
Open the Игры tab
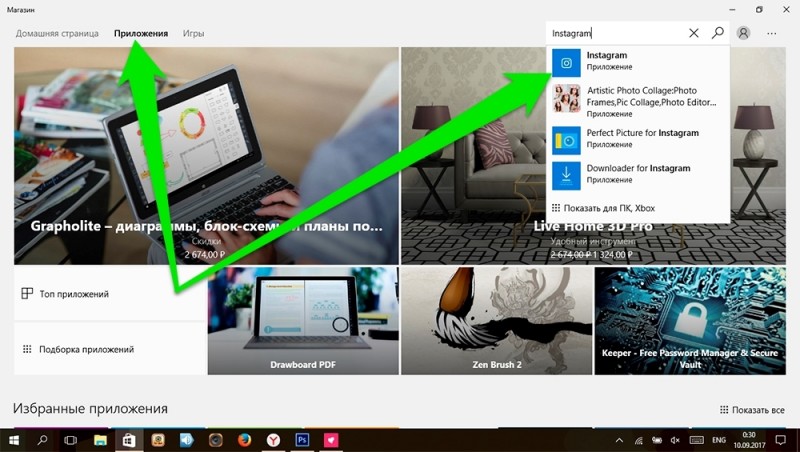193,33
